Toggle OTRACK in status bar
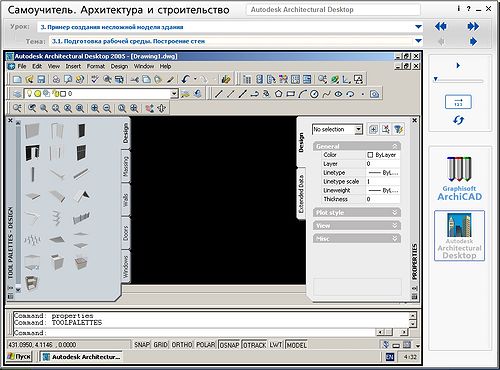This screenshot has height=370, width=500. (254, 345)
